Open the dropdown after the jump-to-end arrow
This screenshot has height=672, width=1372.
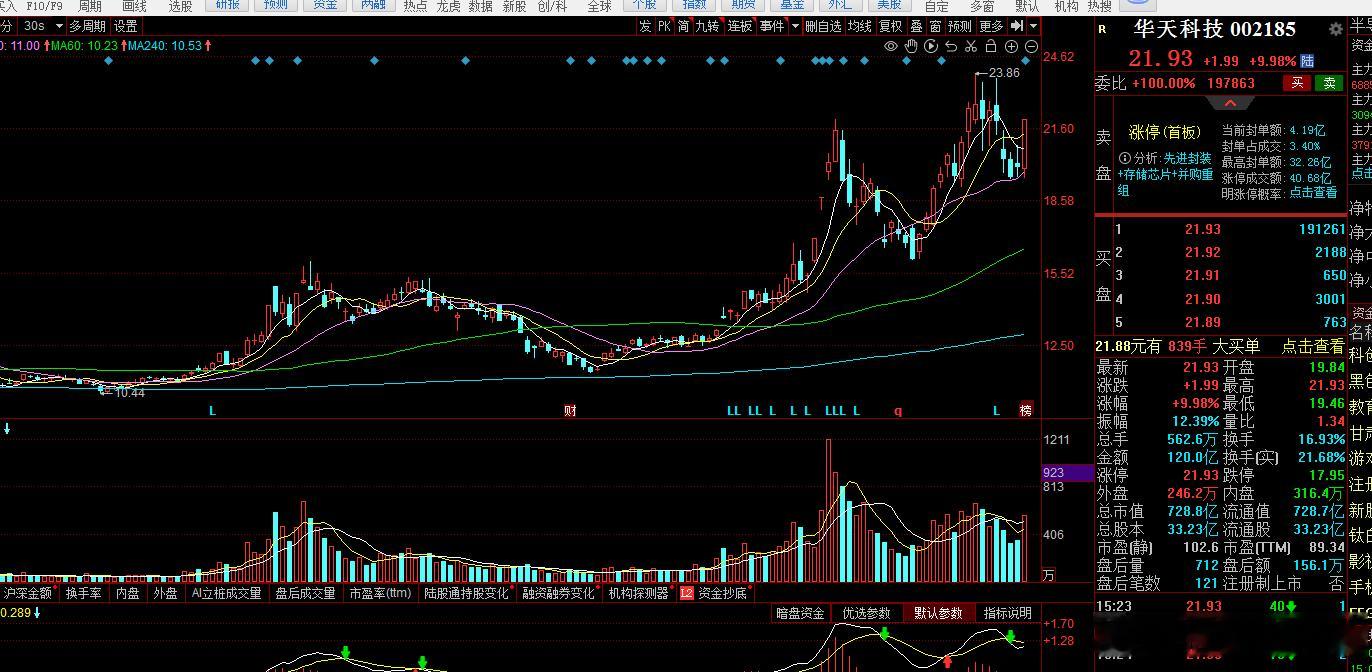[x=1033, y=26]
